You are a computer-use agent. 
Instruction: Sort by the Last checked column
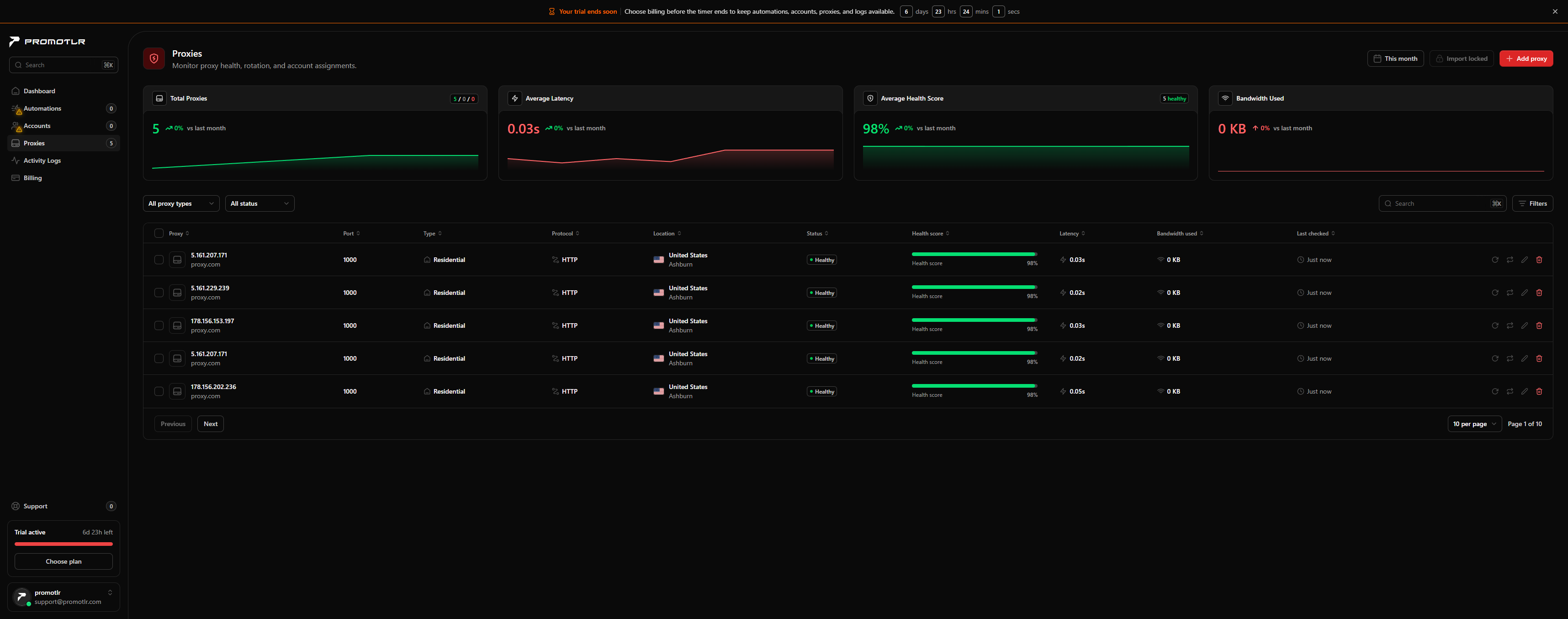pos(1315,233)
